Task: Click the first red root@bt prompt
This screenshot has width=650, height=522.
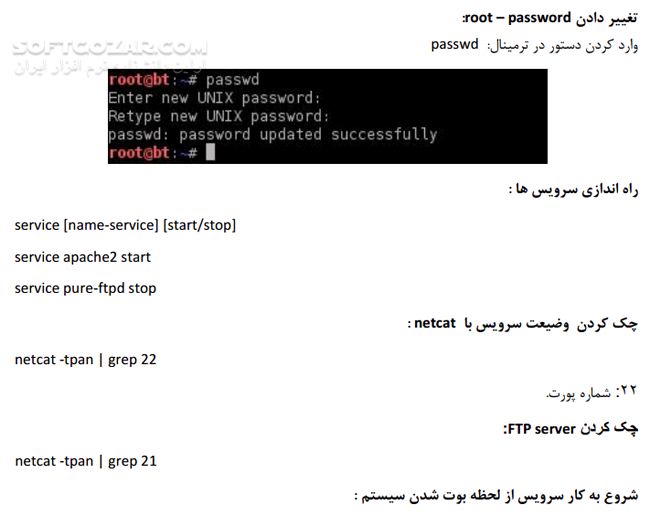Action: coord(139,79)
